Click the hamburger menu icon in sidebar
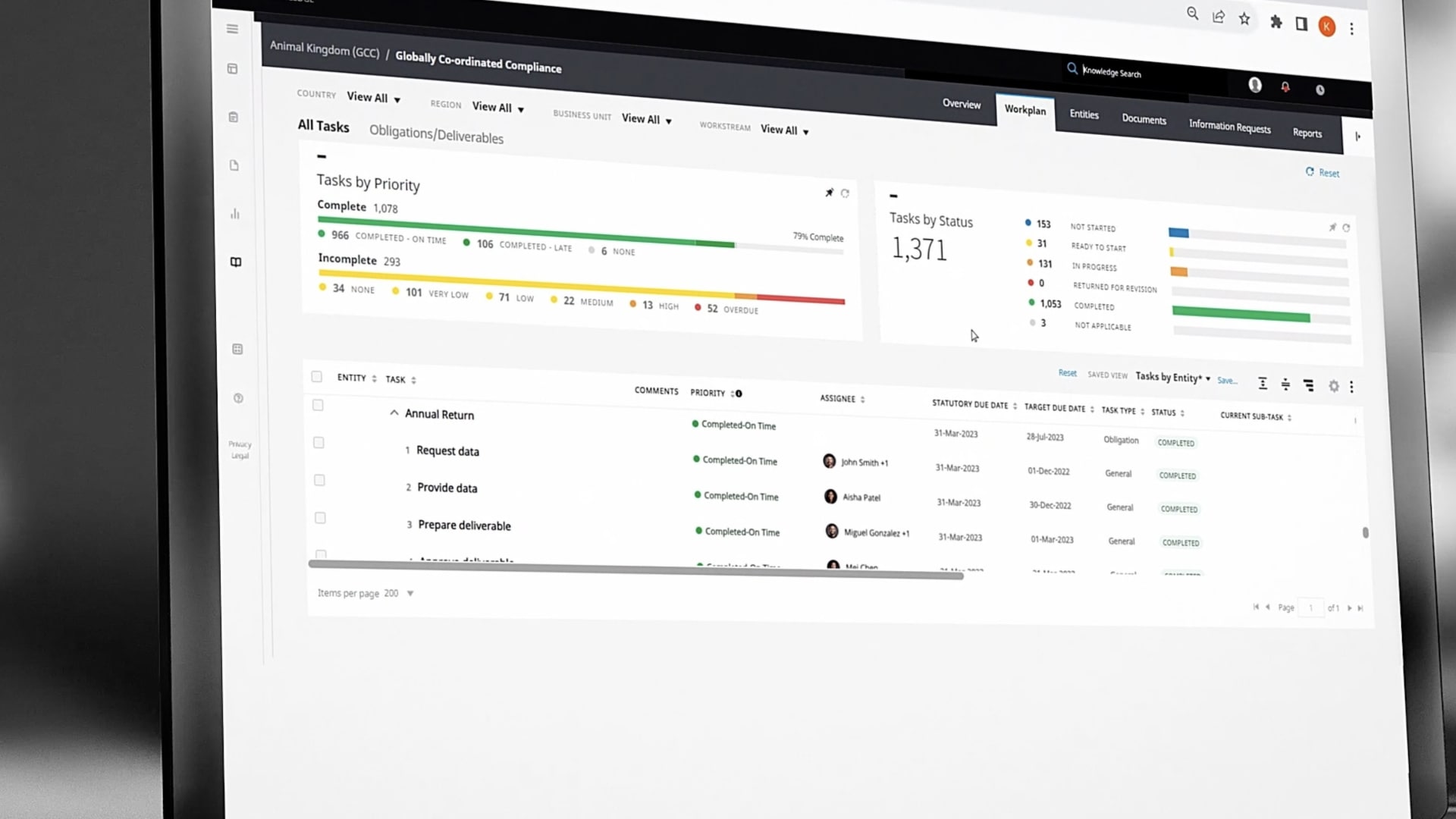This screenshot has width=1456, height=819. pyautogui.click(x=232, y=29)
